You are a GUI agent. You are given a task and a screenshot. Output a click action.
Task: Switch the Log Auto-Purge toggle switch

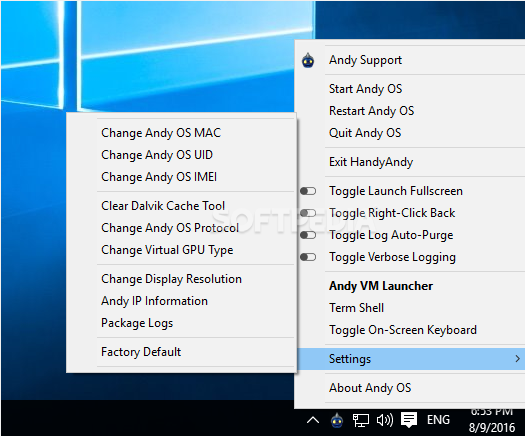coord(308,235)
